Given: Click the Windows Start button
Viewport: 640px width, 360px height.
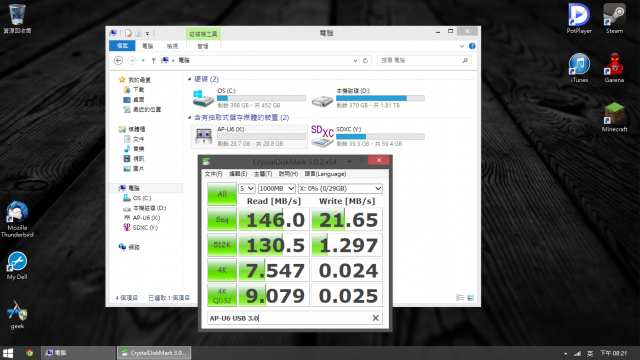Looking at the screenshot, I should 8,353.
